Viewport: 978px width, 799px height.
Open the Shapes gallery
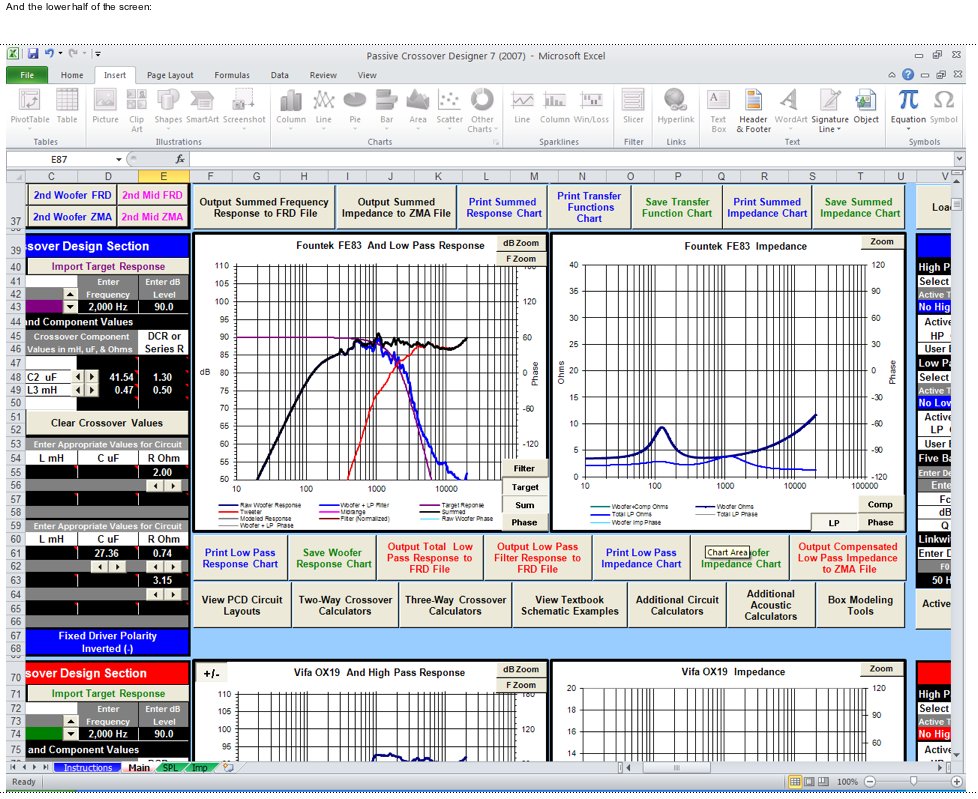pyautogui.click(x=168, y=107)
